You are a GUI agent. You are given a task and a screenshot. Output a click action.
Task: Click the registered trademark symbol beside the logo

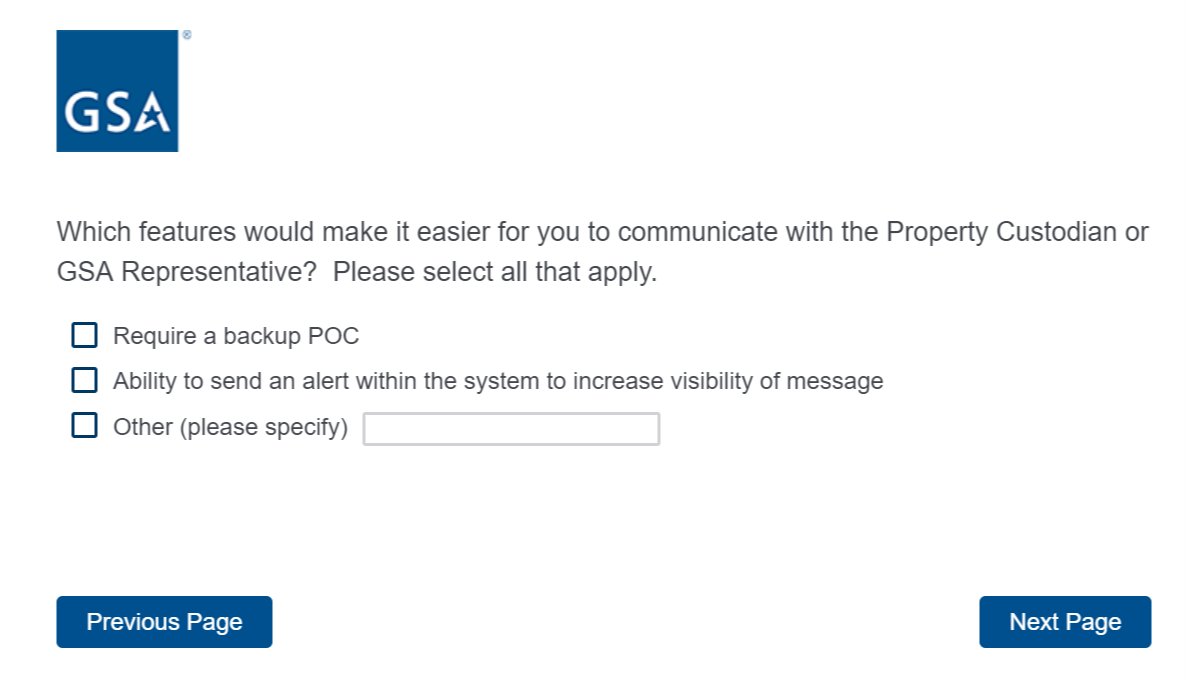click(x=187, y=35)
